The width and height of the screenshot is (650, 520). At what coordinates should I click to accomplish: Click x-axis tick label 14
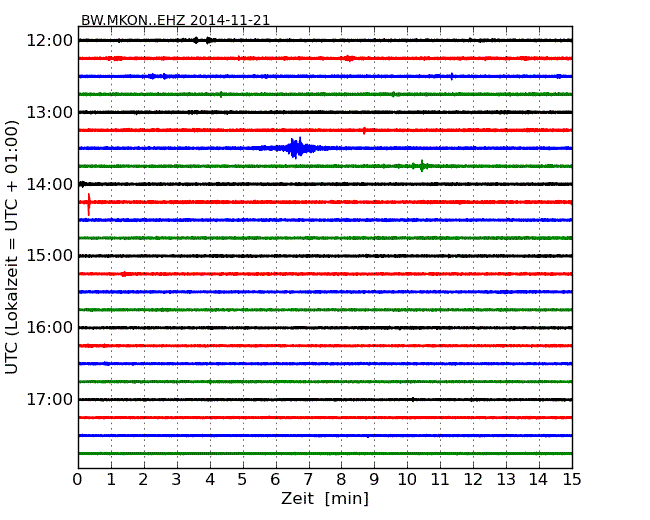click(538, 479)
